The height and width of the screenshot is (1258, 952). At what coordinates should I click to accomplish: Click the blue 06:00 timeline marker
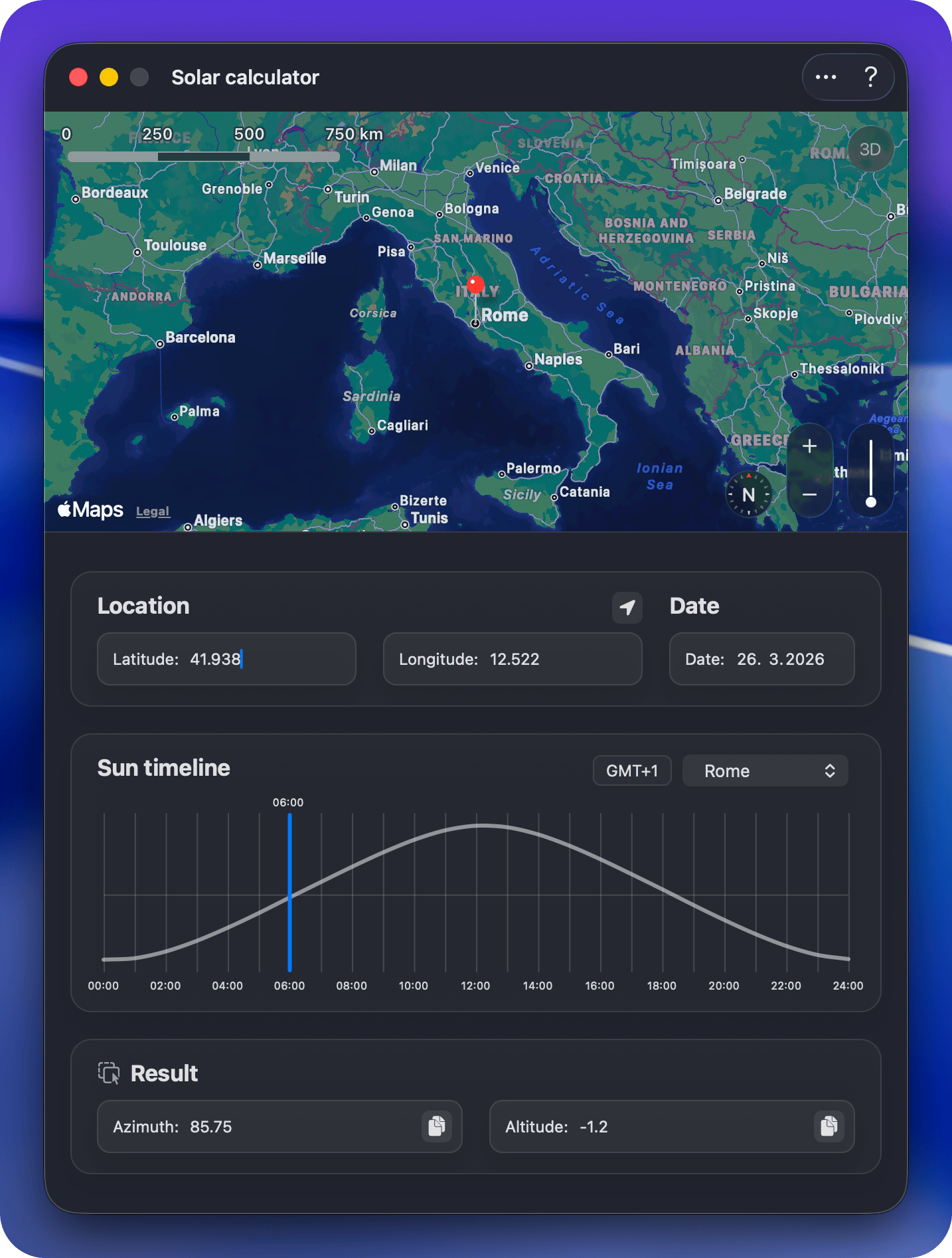click(x=289, y=892)
